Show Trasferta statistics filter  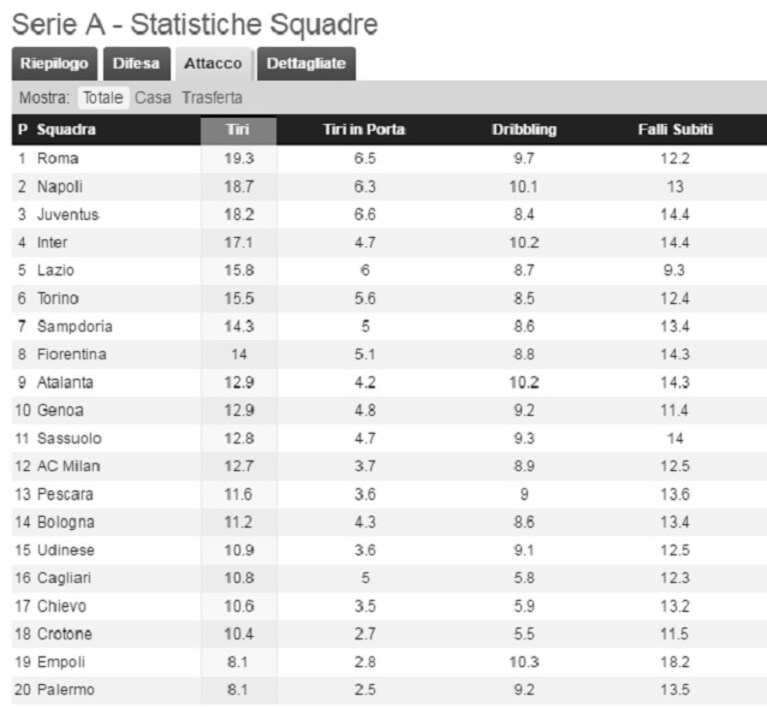[x=212, y=98]
